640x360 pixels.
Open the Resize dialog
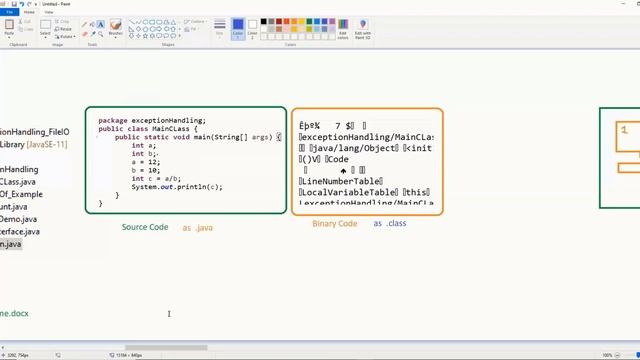63,29
